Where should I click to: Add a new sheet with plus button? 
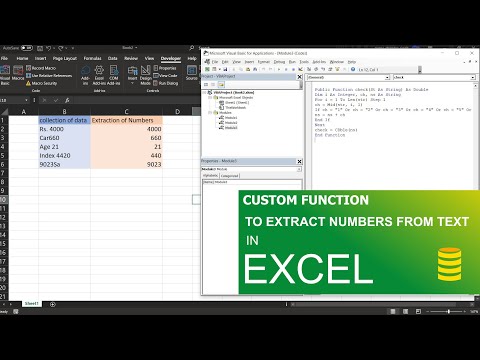[52, 304]
